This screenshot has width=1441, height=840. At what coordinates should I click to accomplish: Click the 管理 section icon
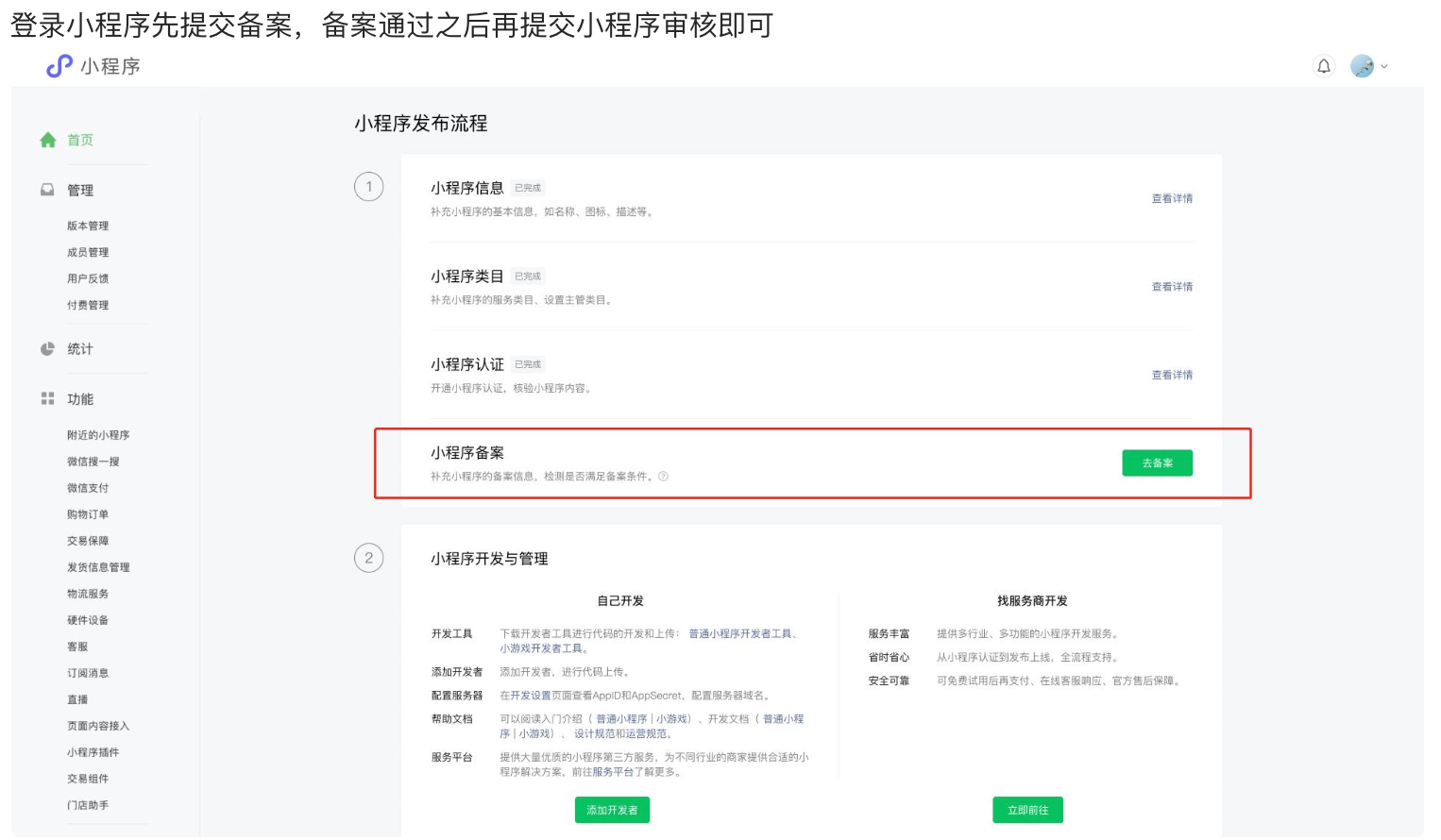(47, 190)
